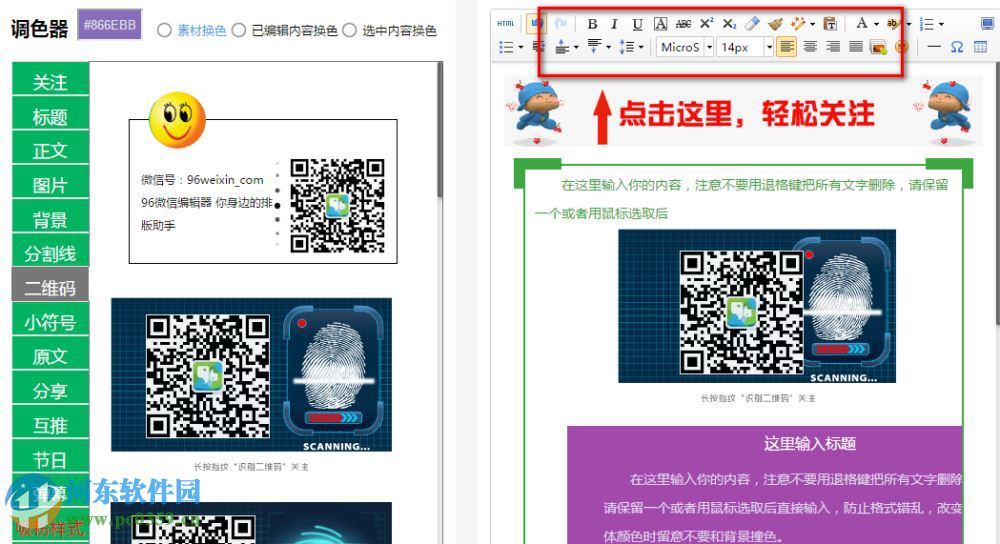The image size is (1000, 544).
Task: Open the special characters omega icon
Action: click(x=957, y=47)
